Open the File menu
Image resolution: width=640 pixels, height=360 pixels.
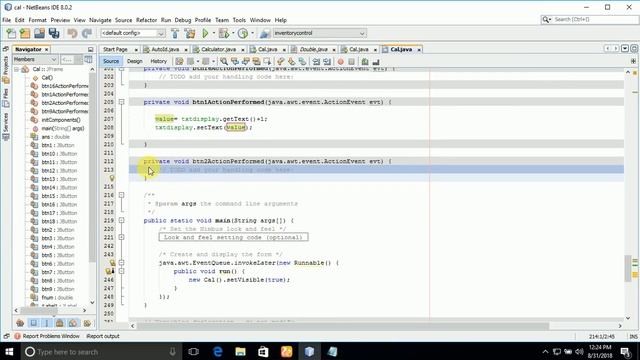[7, 20]
